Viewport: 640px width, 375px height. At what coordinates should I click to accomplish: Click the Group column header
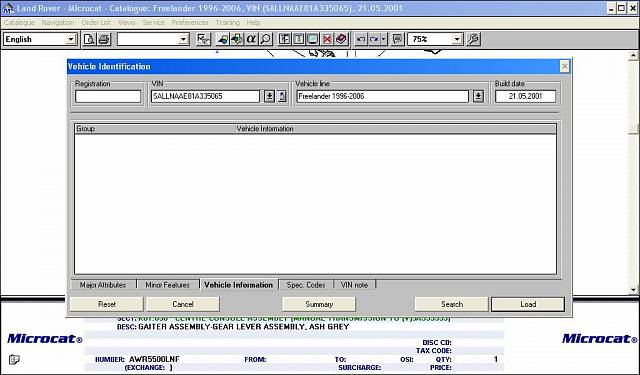tap(155, 129)
